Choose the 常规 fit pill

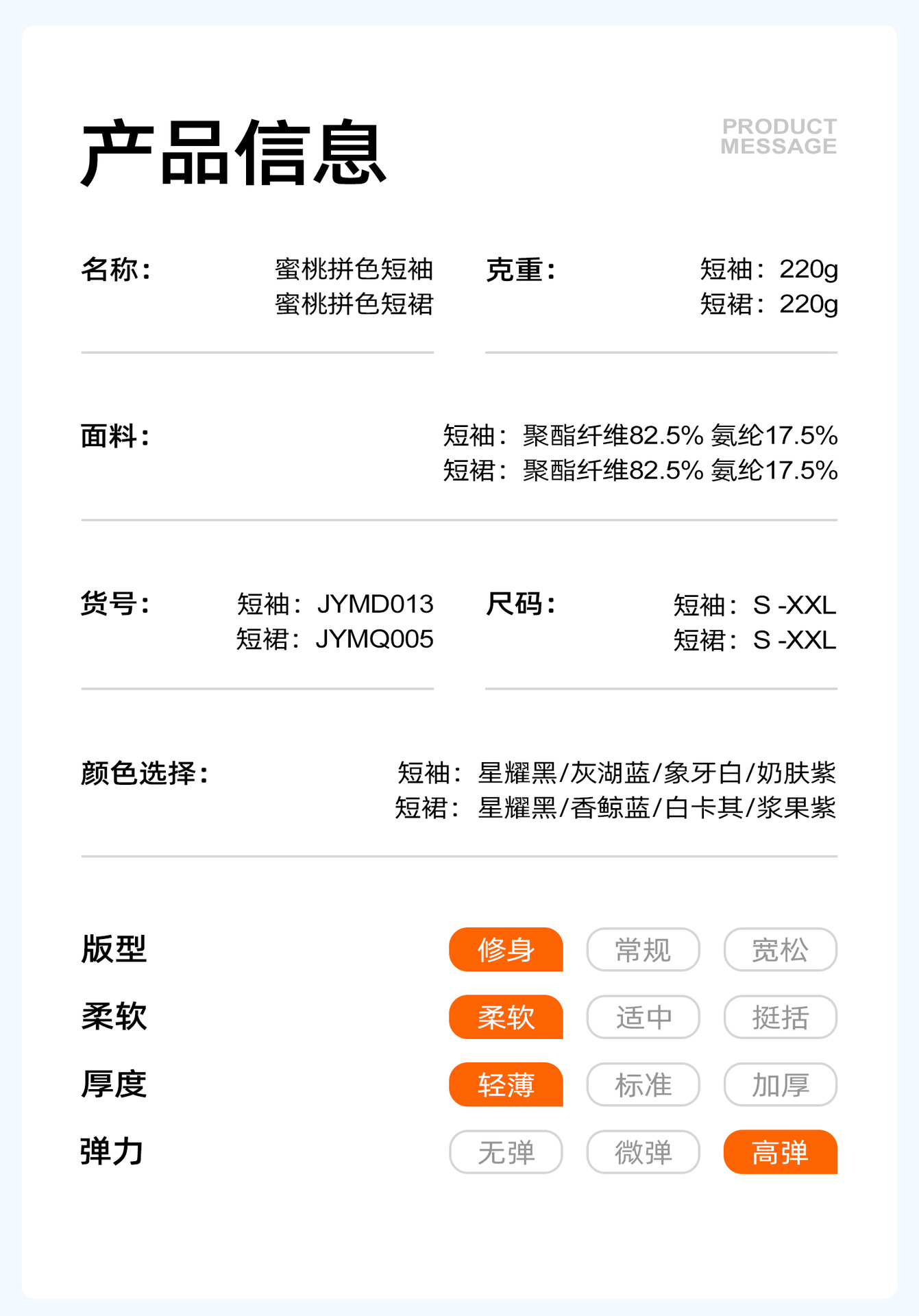coord(643,949)
